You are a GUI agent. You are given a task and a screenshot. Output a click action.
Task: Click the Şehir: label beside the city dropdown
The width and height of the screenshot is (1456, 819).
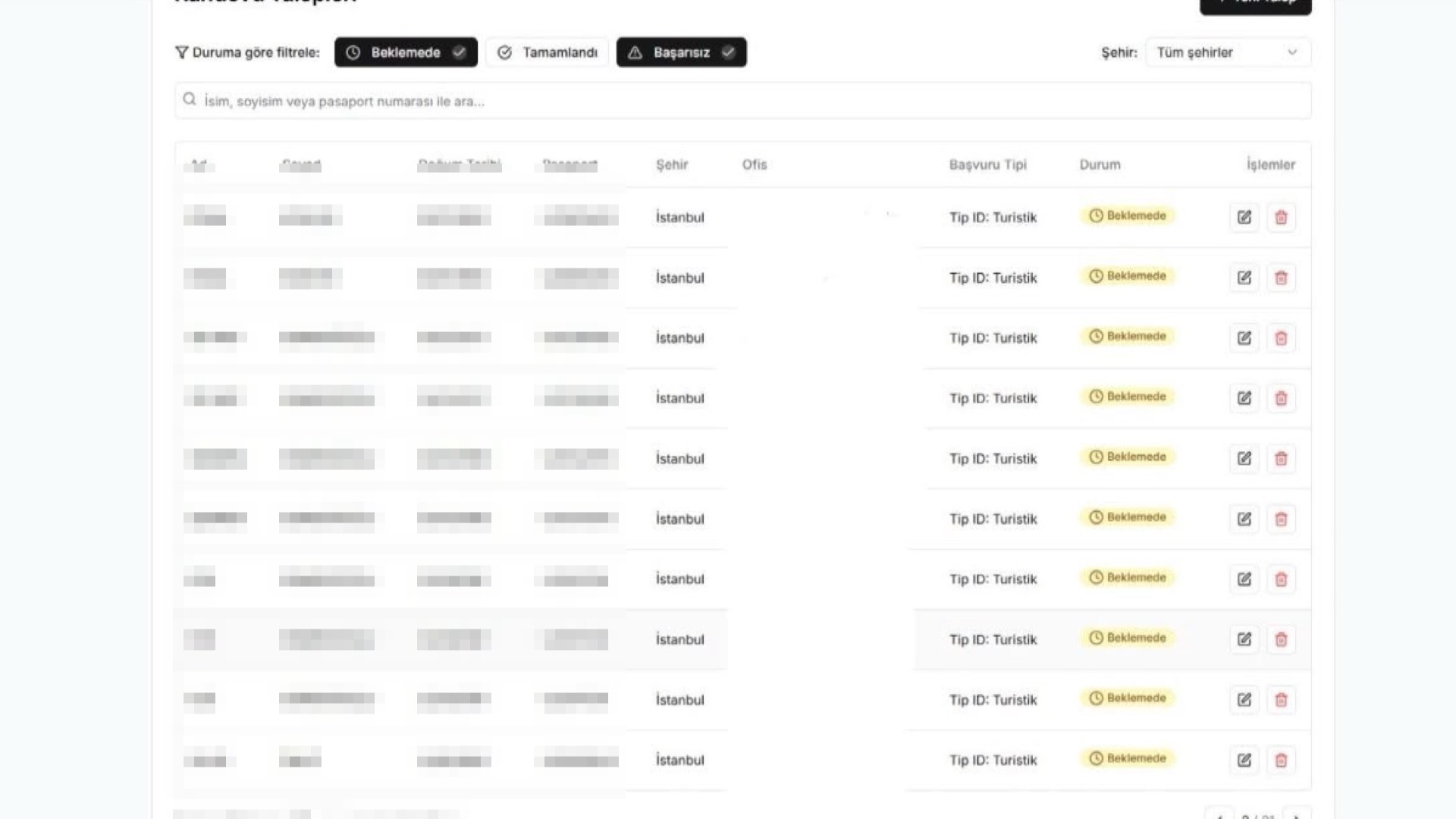(1119, 52)
